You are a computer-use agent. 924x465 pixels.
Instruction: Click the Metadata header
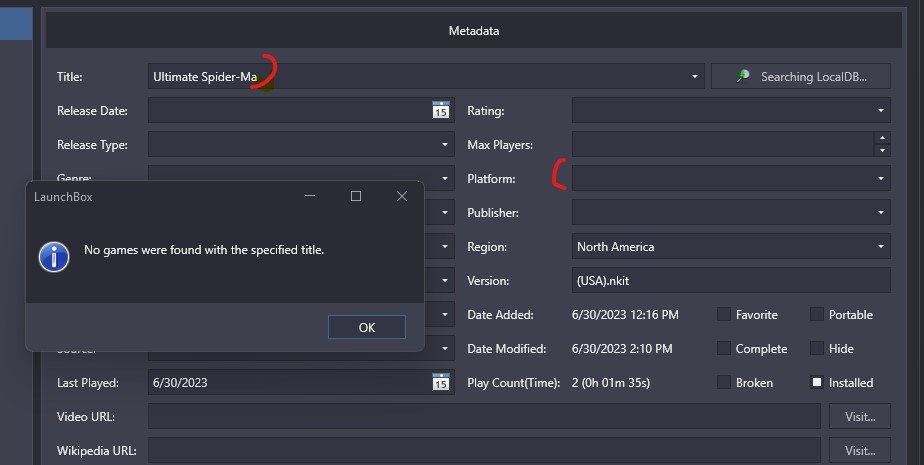(474, 31)
